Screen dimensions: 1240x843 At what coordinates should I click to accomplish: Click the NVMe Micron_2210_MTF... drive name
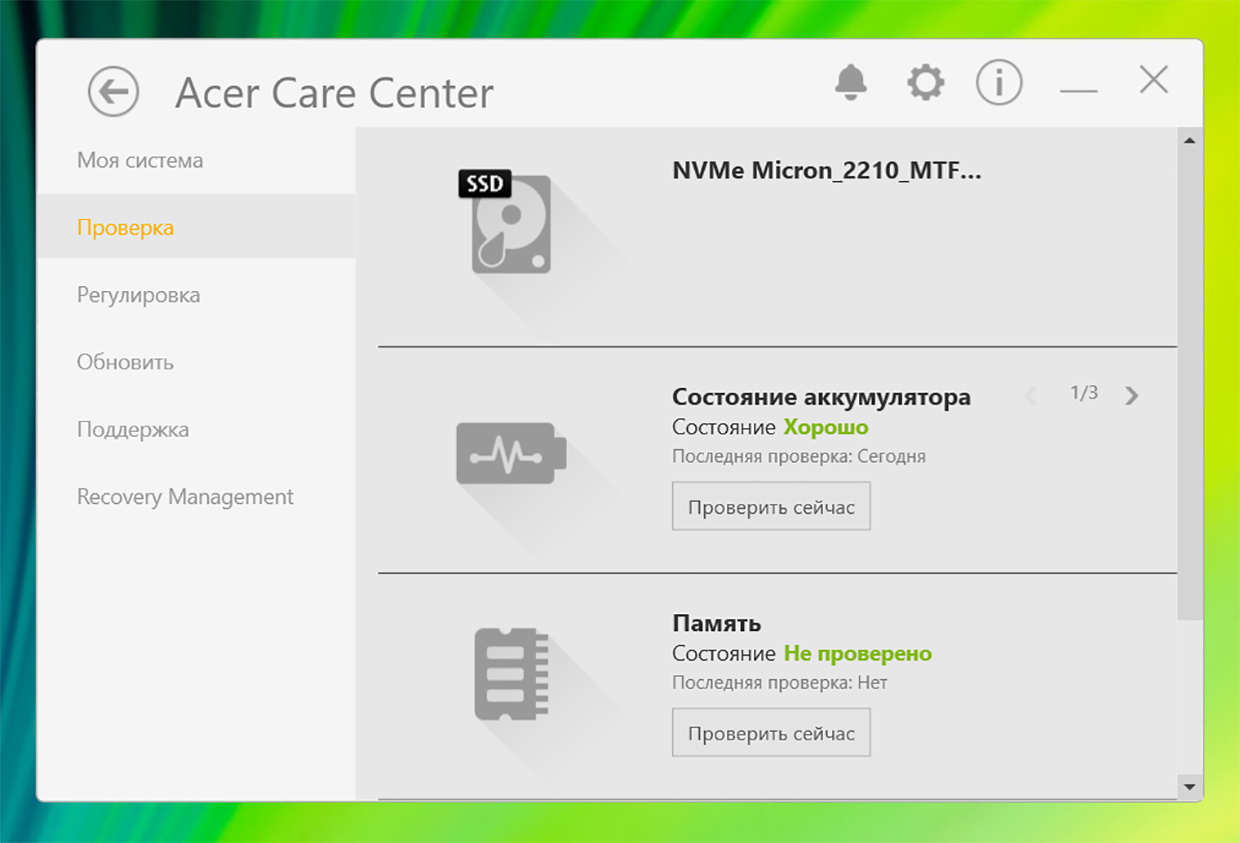click(827, 170)
